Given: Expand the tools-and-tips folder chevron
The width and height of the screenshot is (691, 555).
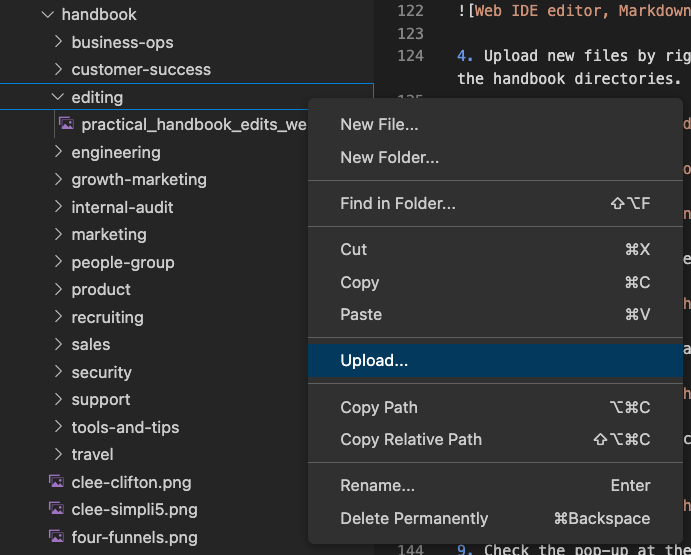Looking at the screenshot, I should pyautogui.click(x=58, y=426).
